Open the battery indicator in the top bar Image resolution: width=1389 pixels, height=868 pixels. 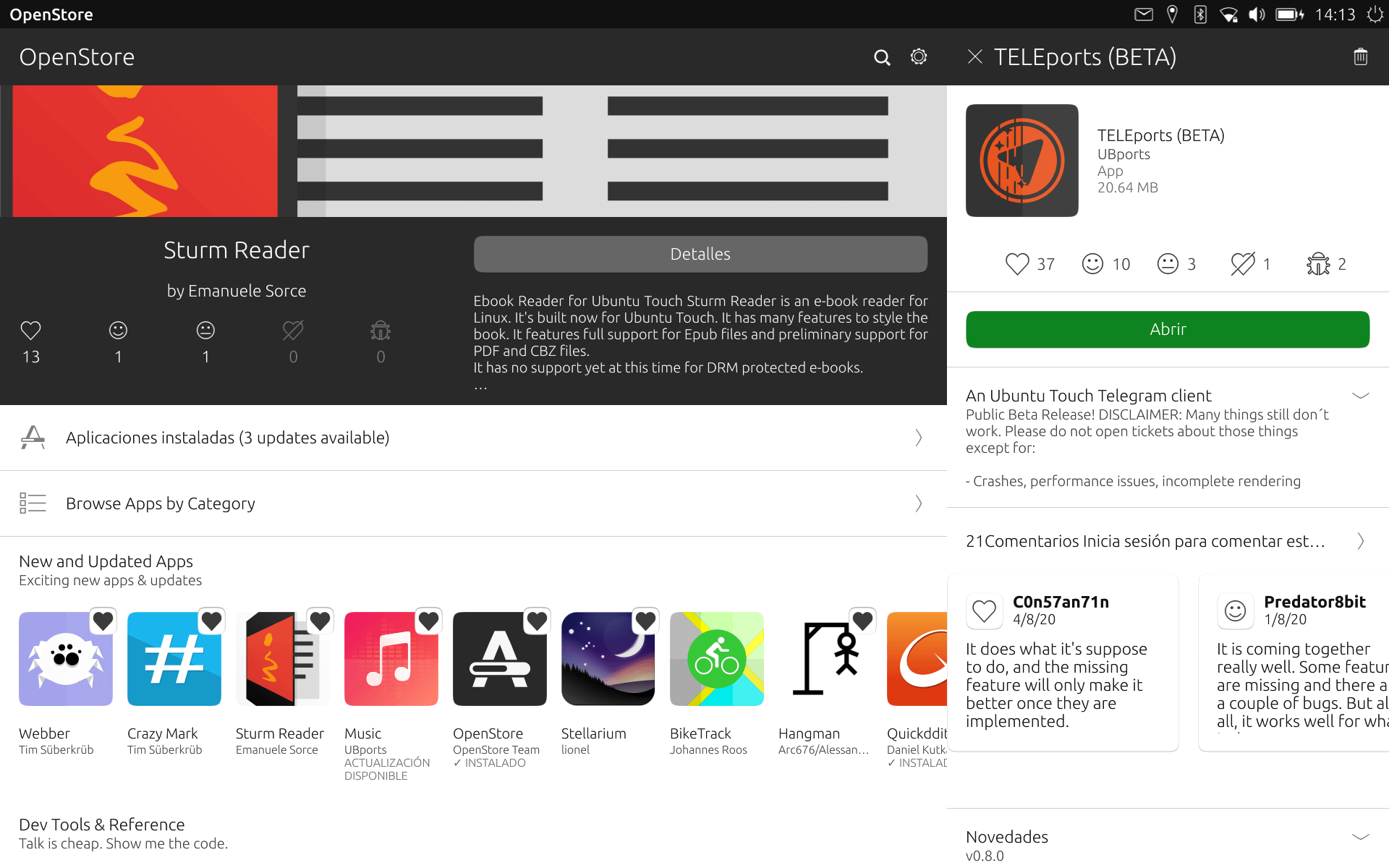tap(1289, 14)
